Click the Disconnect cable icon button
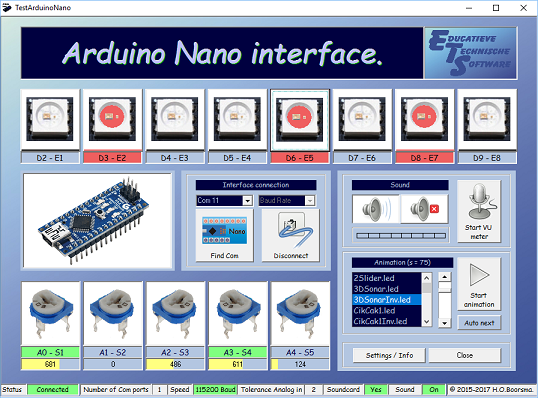This screenshot has height=398, width=538. click(291, 235)
